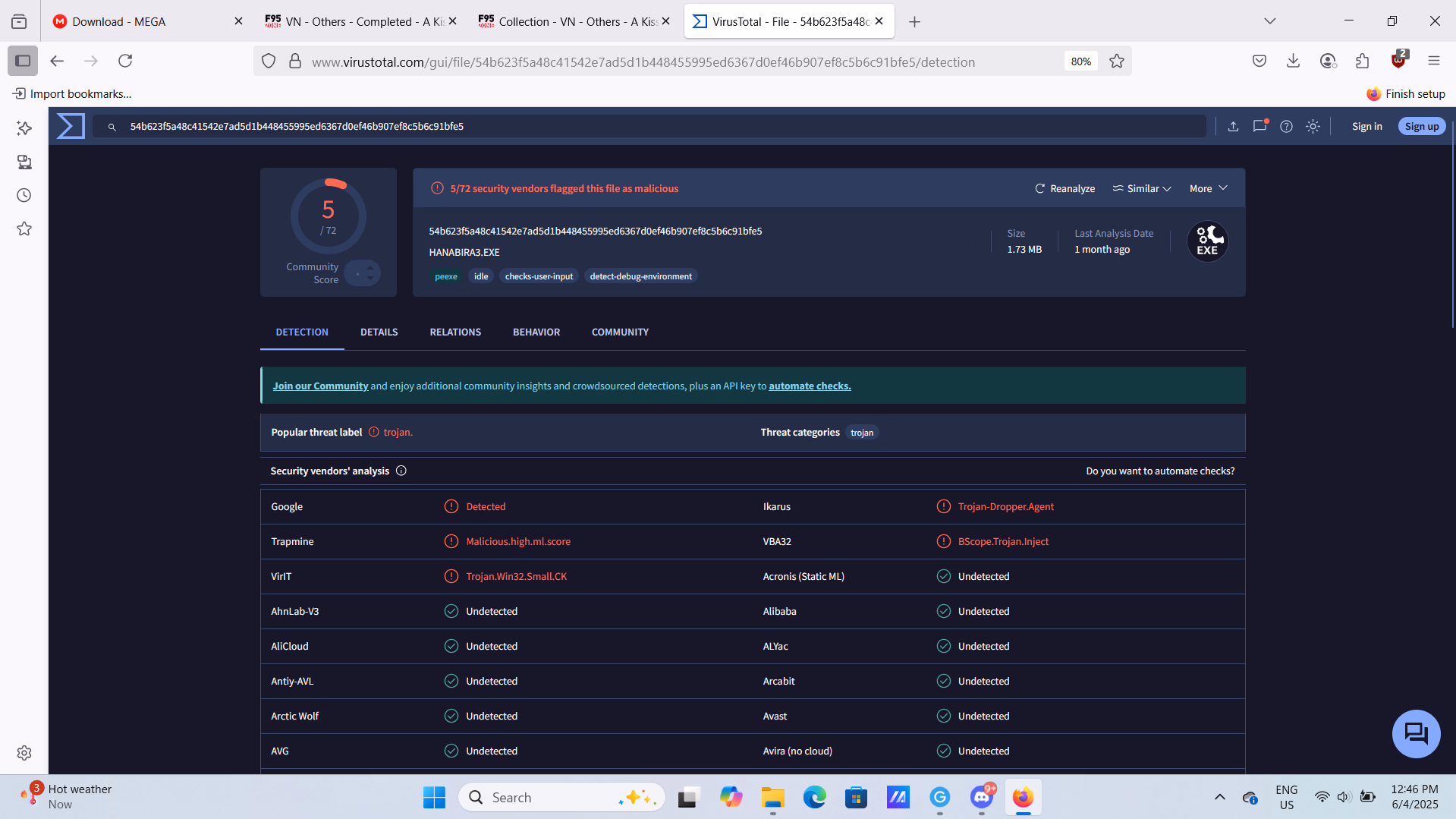The height and width of the screenshot is (819, 1456).
Task: Show hidden system tray icons
Action: coord(1219,797)
